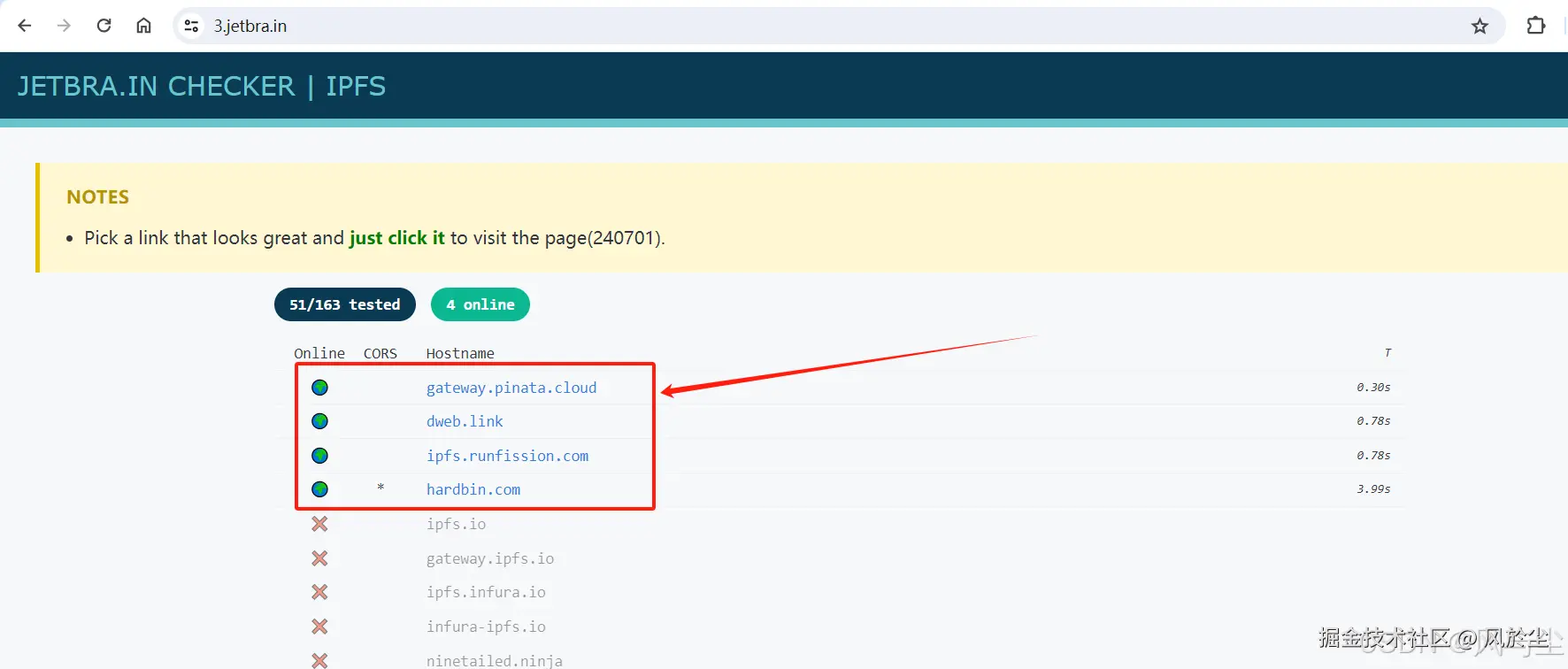Click the 0.78s time for dweb.link
Screen dimensions: 1568x669
coord(1373,421)
